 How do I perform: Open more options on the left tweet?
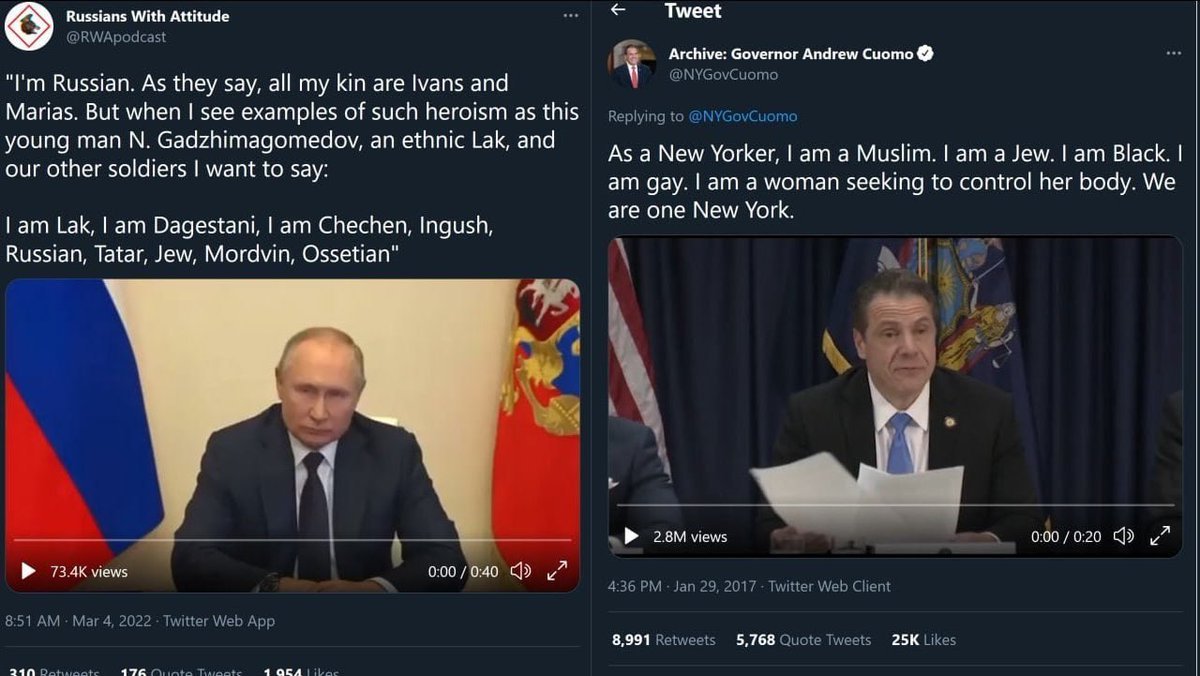571,16
